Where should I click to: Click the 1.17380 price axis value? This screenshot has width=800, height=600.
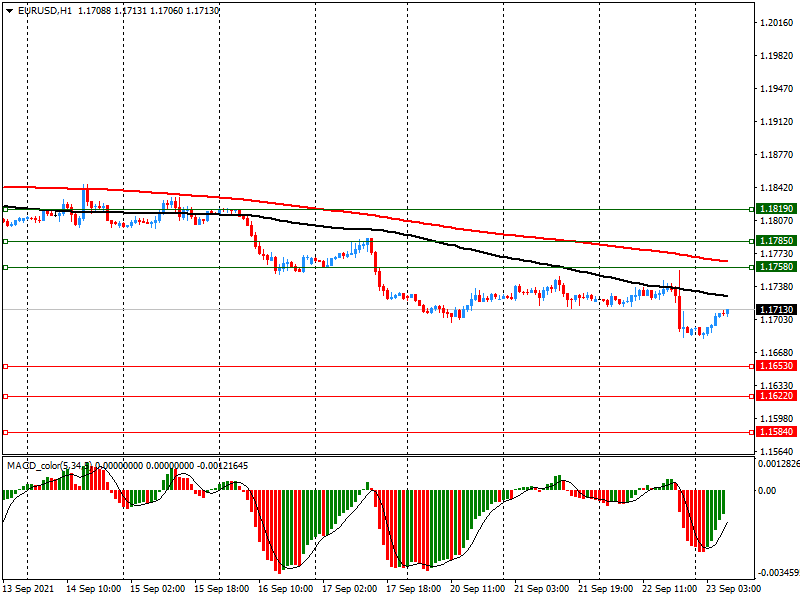[777, 287]
